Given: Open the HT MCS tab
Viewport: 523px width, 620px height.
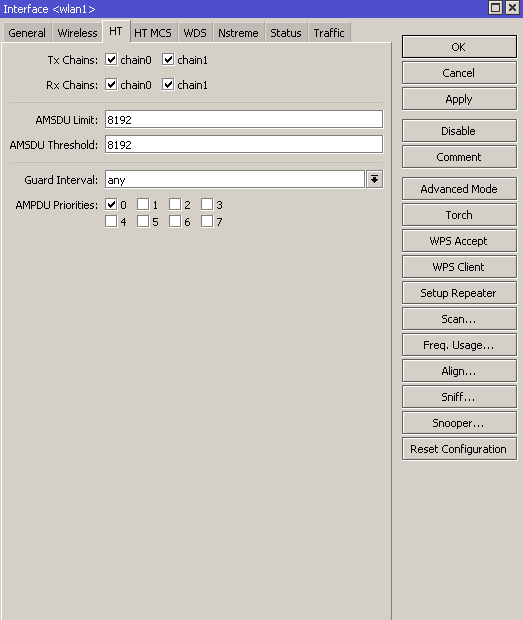Looking at the screenshot, I should [x=153, y=33].
